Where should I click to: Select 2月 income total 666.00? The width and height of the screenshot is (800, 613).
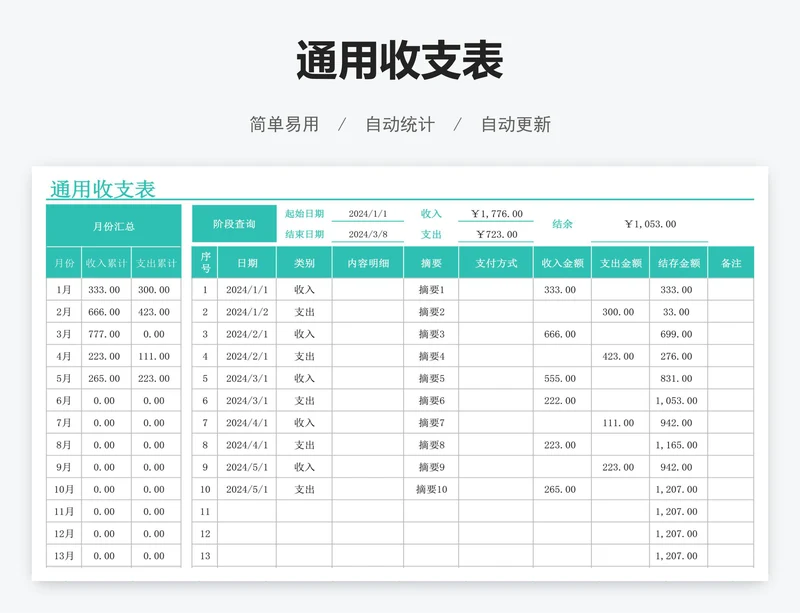(x=104, y=312)
